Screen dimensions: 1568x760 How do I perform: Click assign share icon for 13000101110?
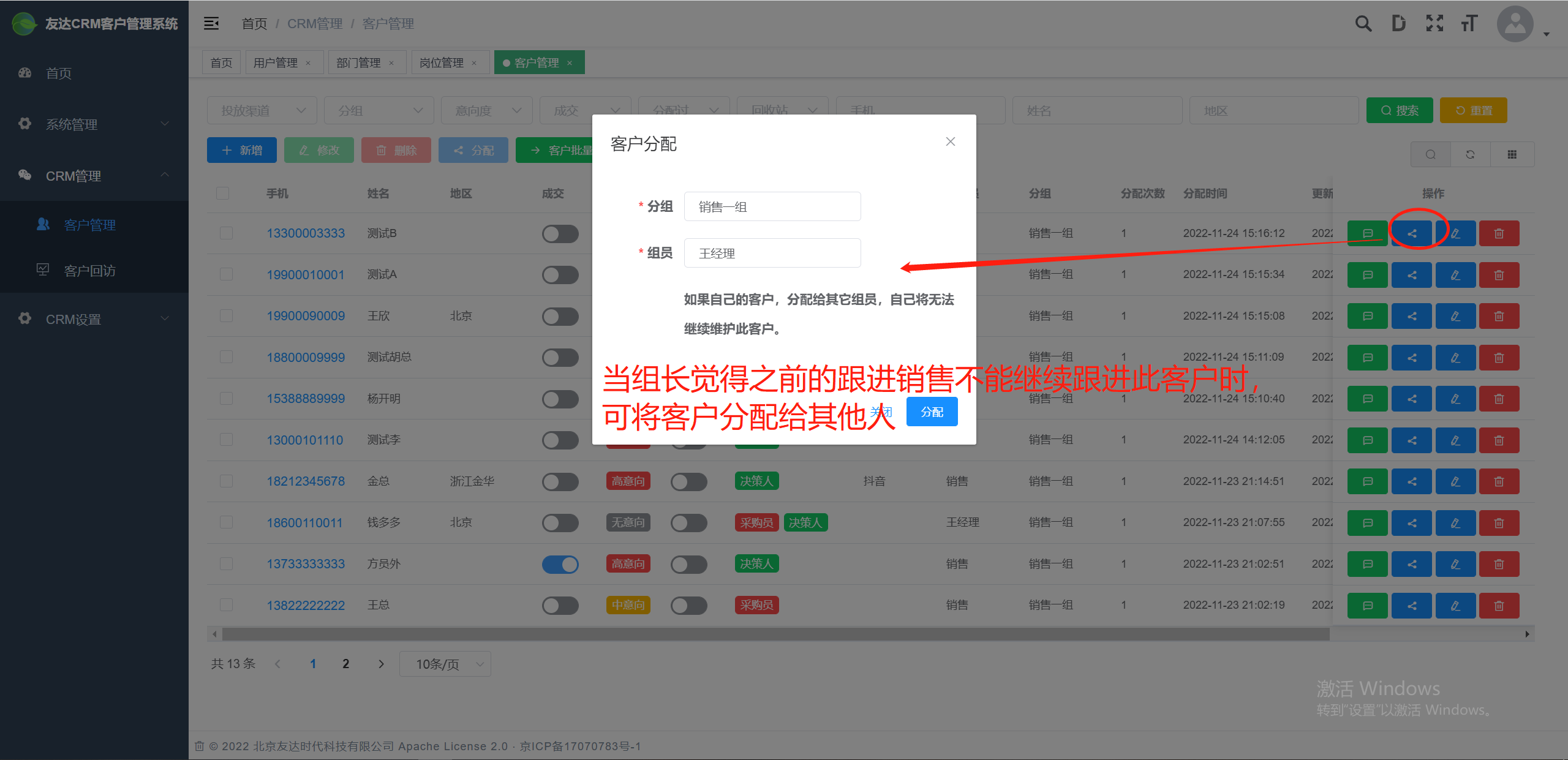click(1412, 440)
